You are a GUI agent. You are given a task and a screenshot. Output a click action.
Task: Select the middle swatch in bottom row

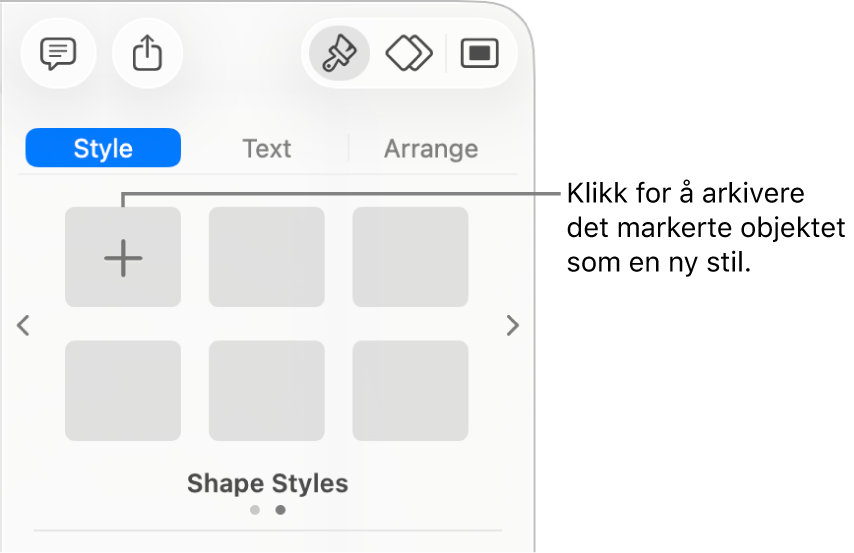point(267,390)
